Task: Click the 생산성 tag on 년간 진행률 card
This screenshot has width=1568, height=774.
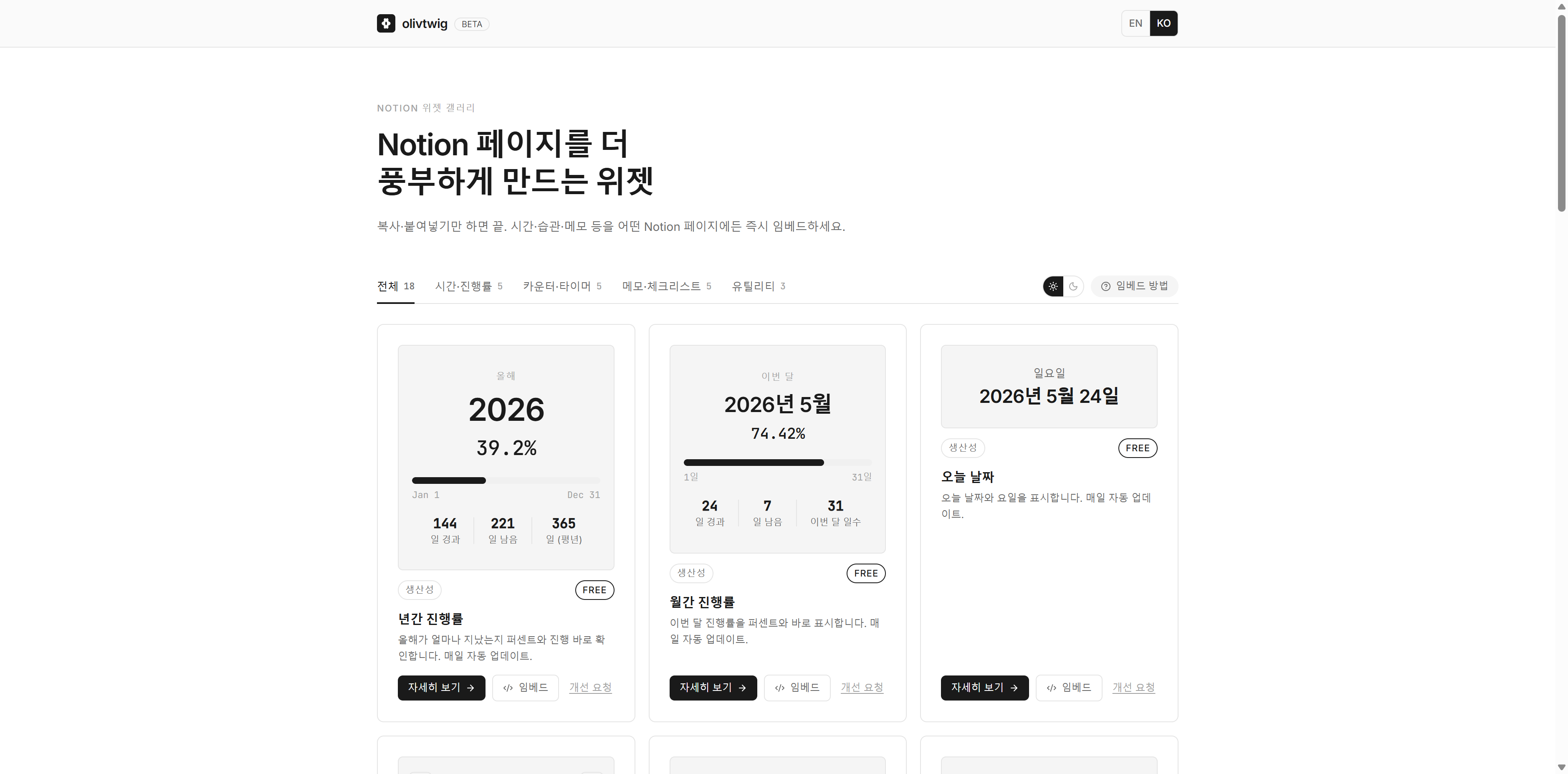Action: click(x=420, y=589)
